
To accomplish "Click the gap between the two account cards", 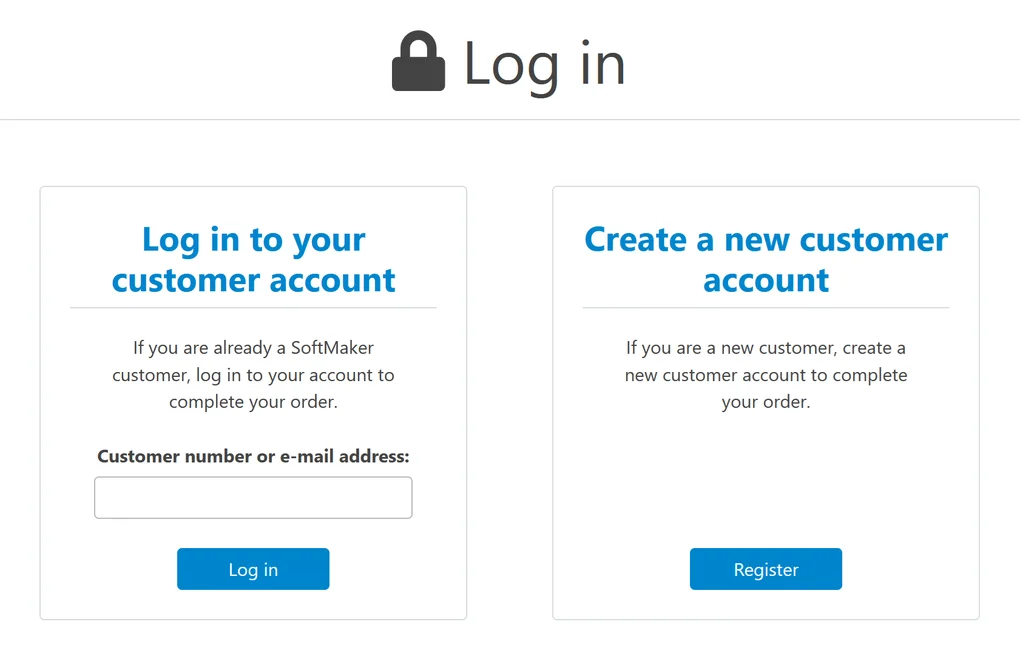I will [x=510, y=400].
